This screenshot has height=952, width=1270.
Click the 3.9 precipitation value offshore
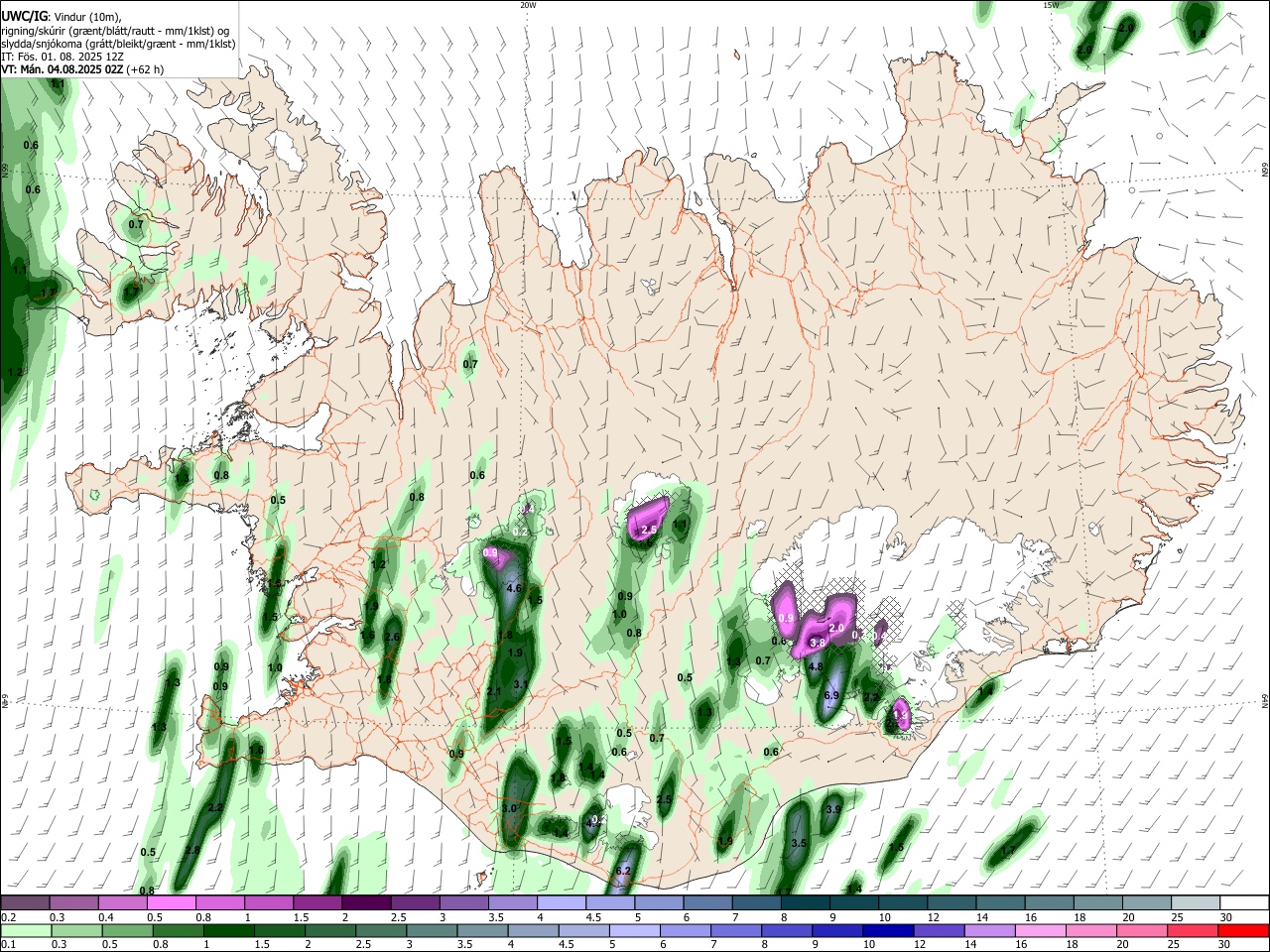tap(833, 809)
